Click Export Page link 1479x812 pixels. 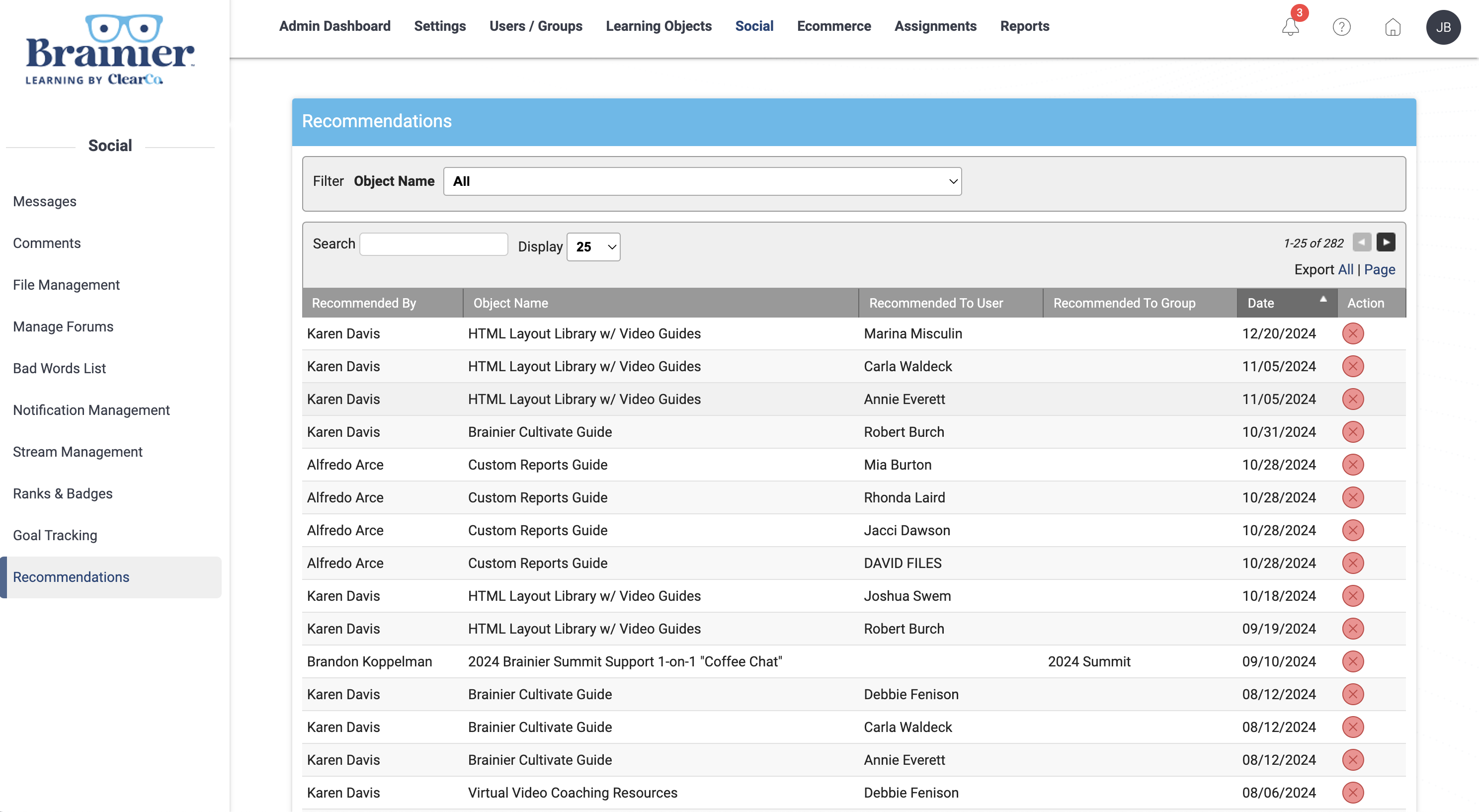[x=1379, y=270]
